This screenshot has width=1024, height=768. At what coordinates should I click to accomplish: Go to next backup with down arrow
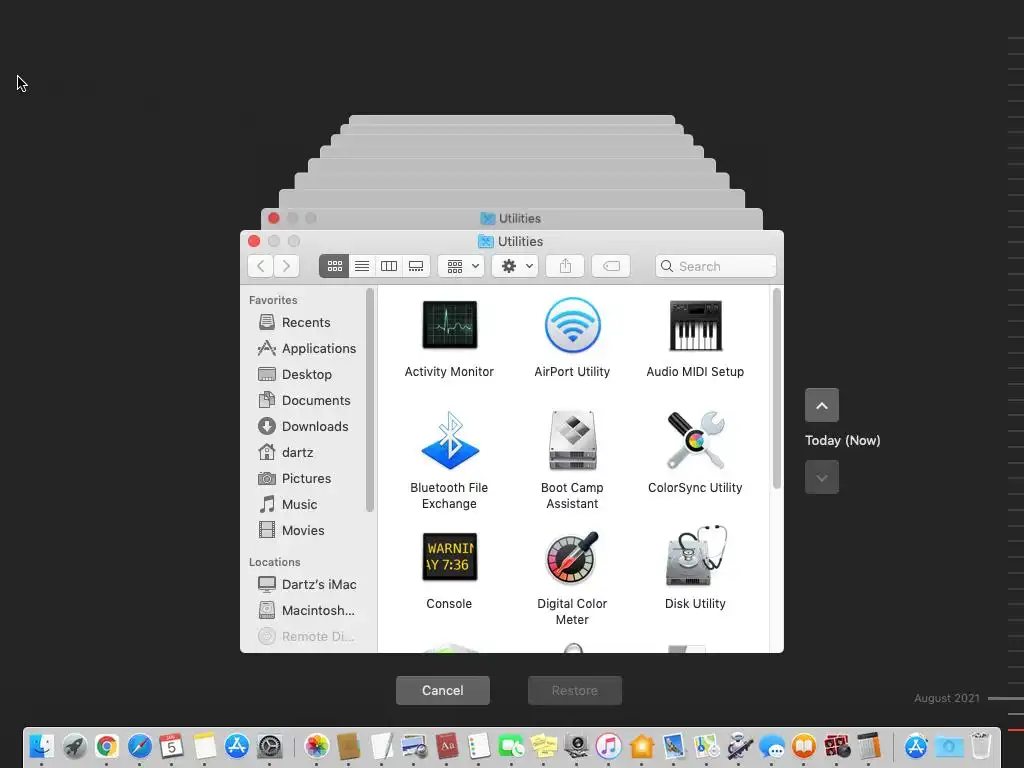pos(822,477)
